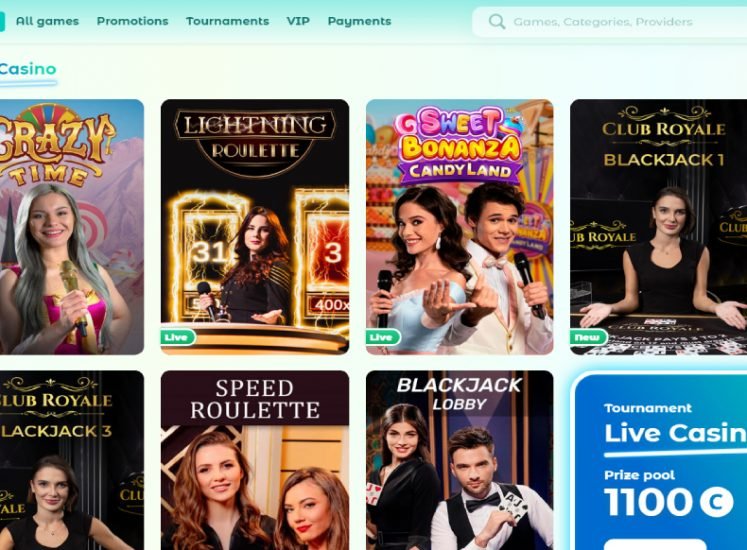Go to the Promotions page
This screenshot has width=747, height=550.
(132, 21)
